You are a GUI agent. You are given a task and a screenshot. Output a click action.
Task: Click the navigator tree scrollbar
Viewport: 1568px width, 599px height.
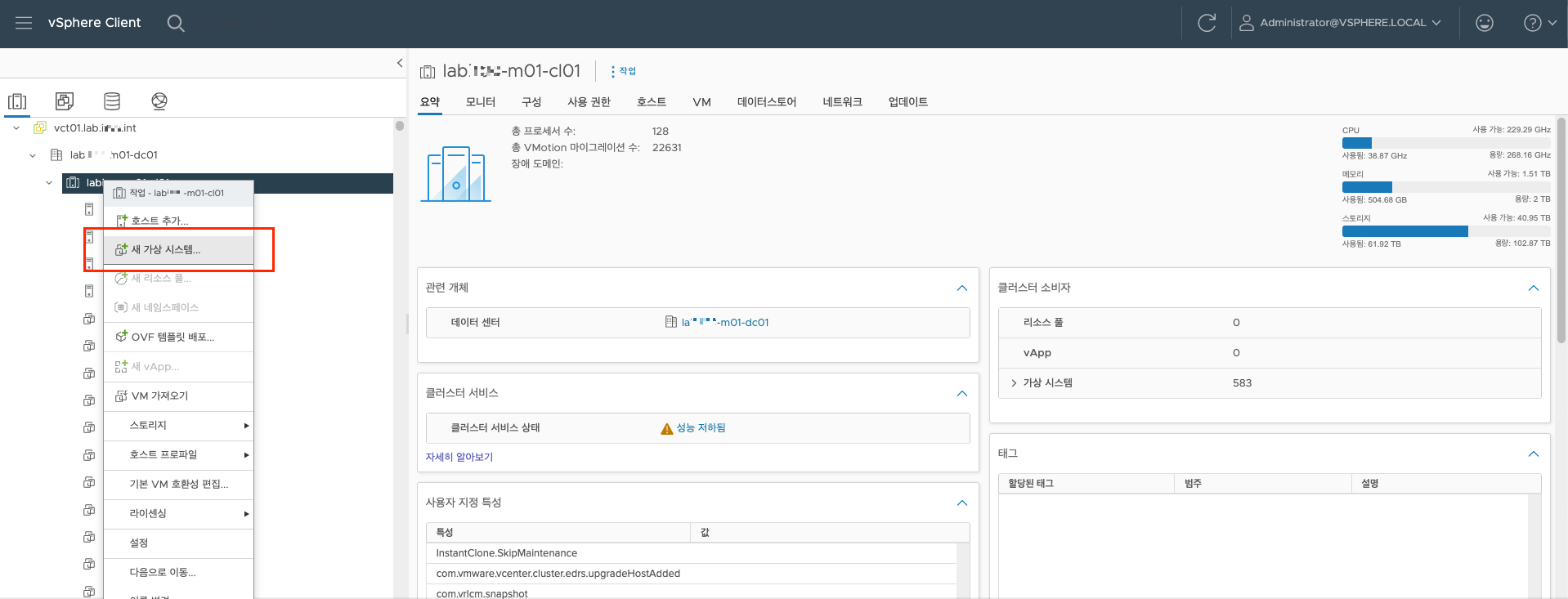400,126
